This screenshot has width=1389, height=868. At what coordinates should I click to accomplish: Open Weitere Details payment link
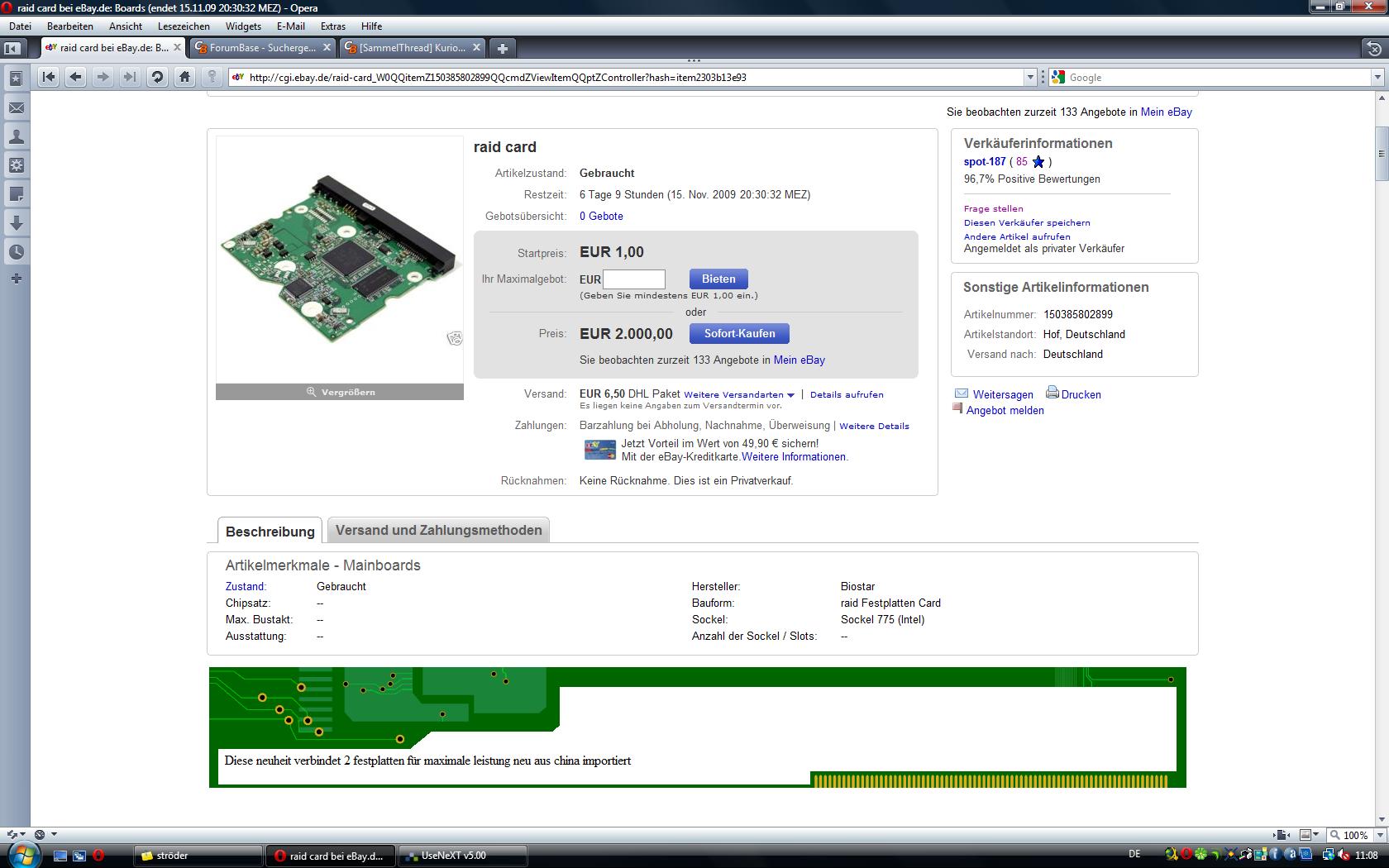tap(874, 426)
